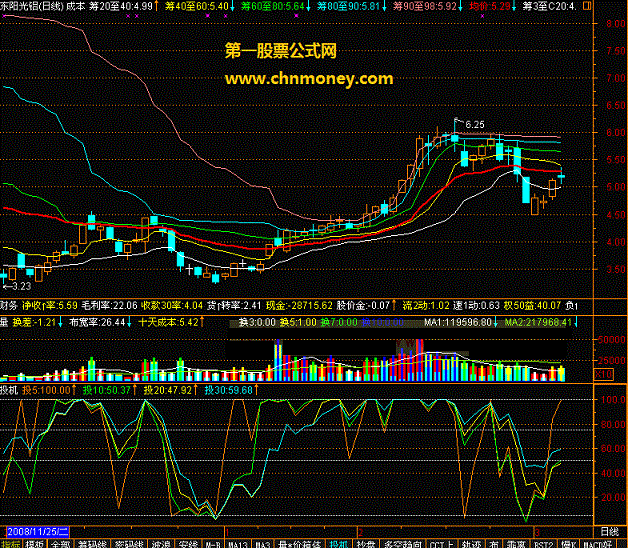The image size is (628, 548).
Task: Click the 投5:100.00 indicator value
Action: 46,390
